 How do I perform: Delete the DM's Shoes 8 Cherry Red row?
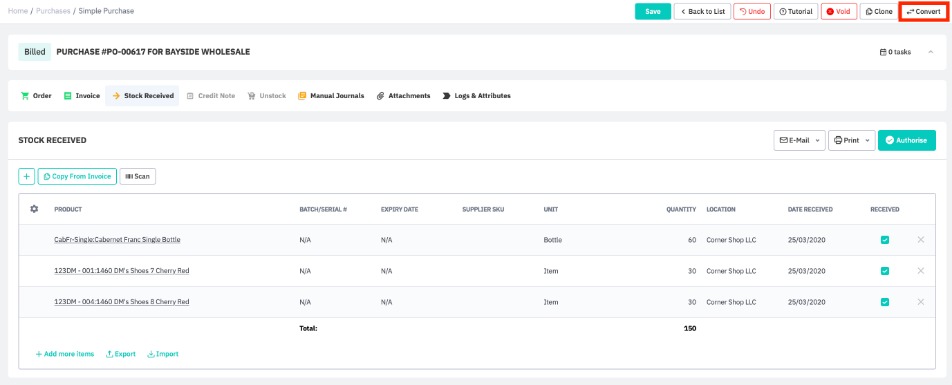pos(920,302)
